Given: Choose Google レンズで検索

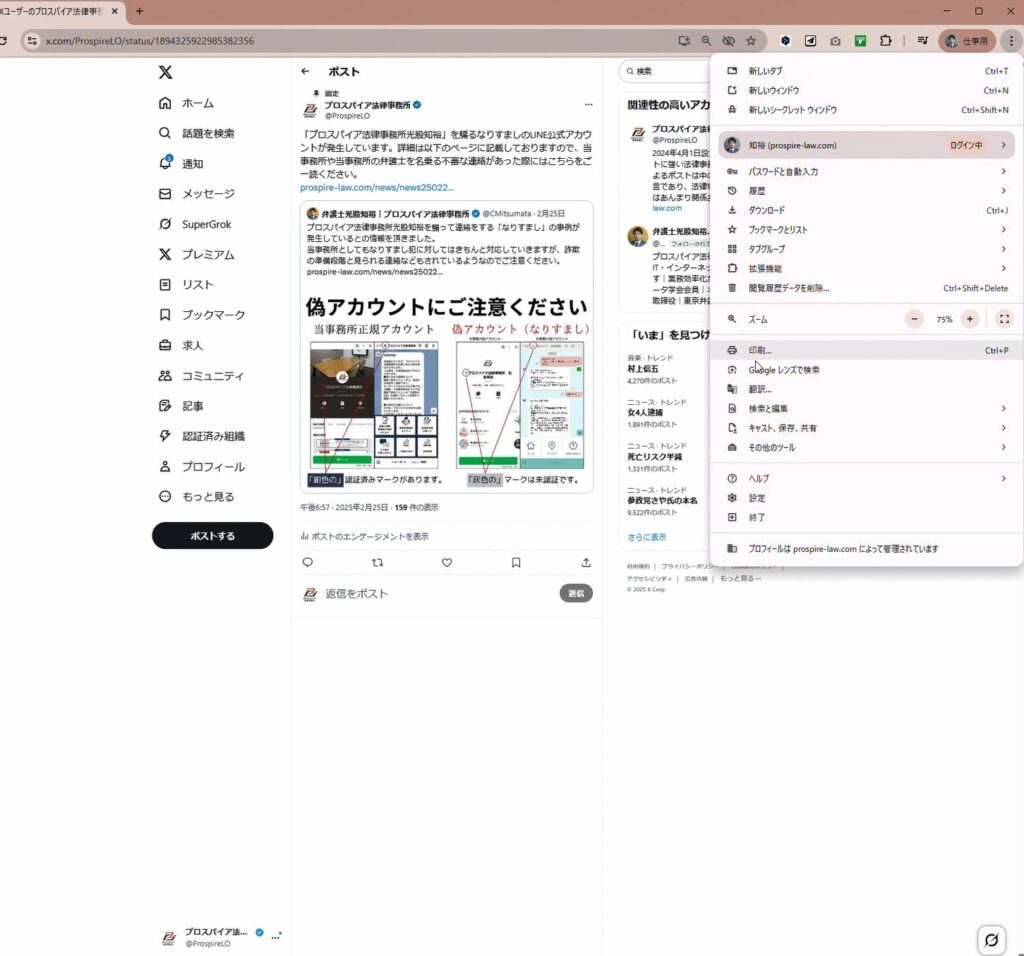Looking at the screenshot, I should pyautogui.click(x=866, y=370).
